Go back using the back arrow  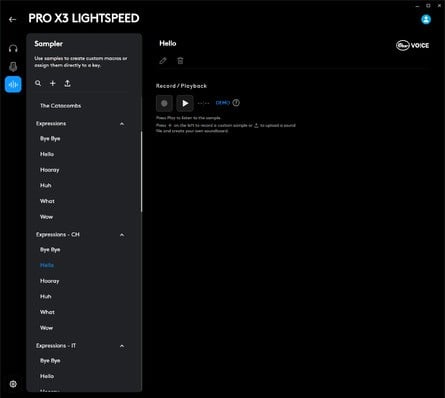click(x=12, y=20)
